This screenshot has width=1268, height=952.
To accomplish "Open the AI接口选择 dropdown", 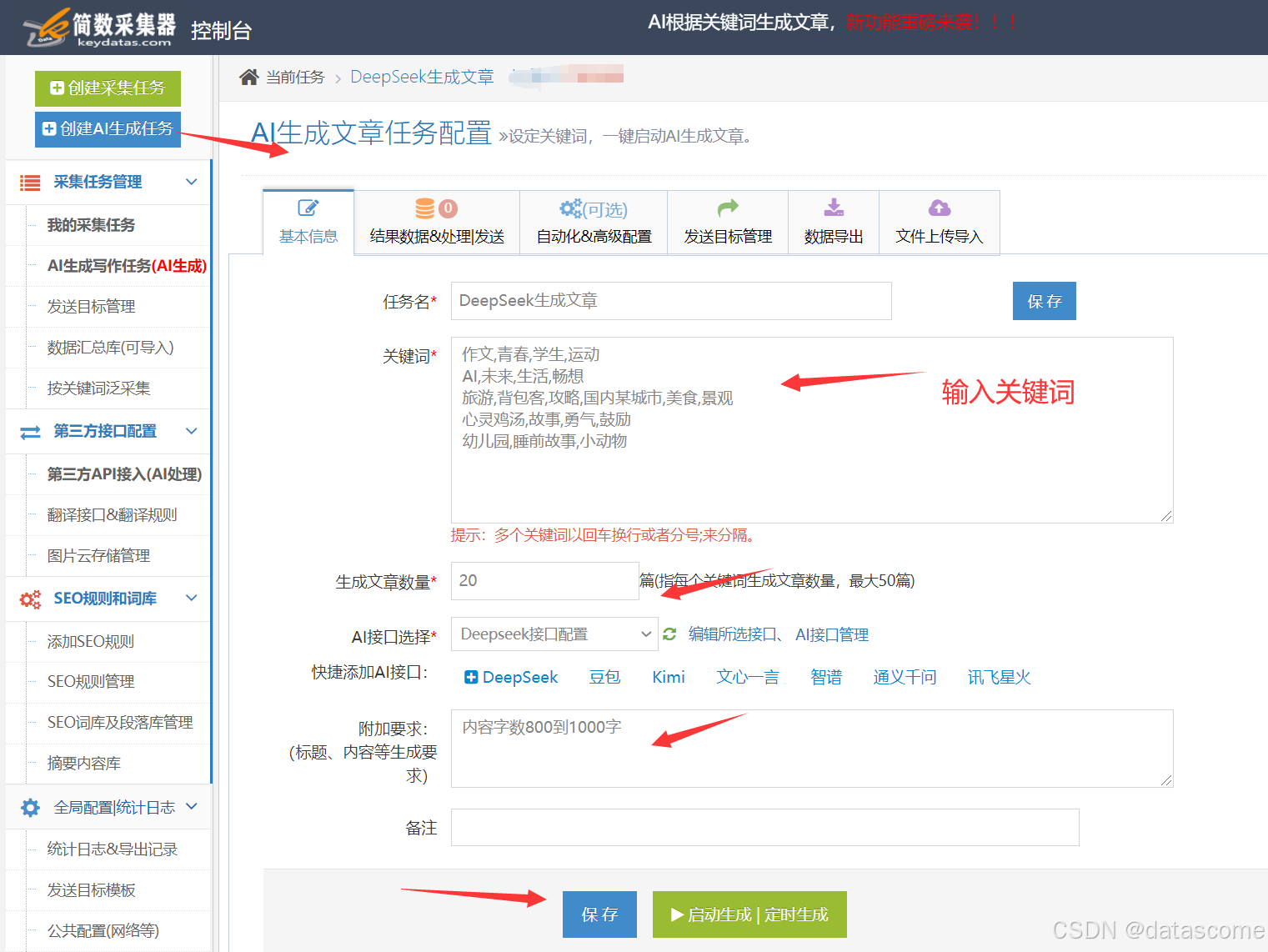I will pyautogui.click(x=554, y=634).
